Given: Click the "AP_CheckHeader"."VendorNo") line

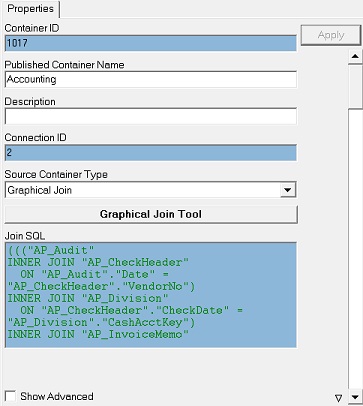Looking at the screenshot, I should pos(101,286).
